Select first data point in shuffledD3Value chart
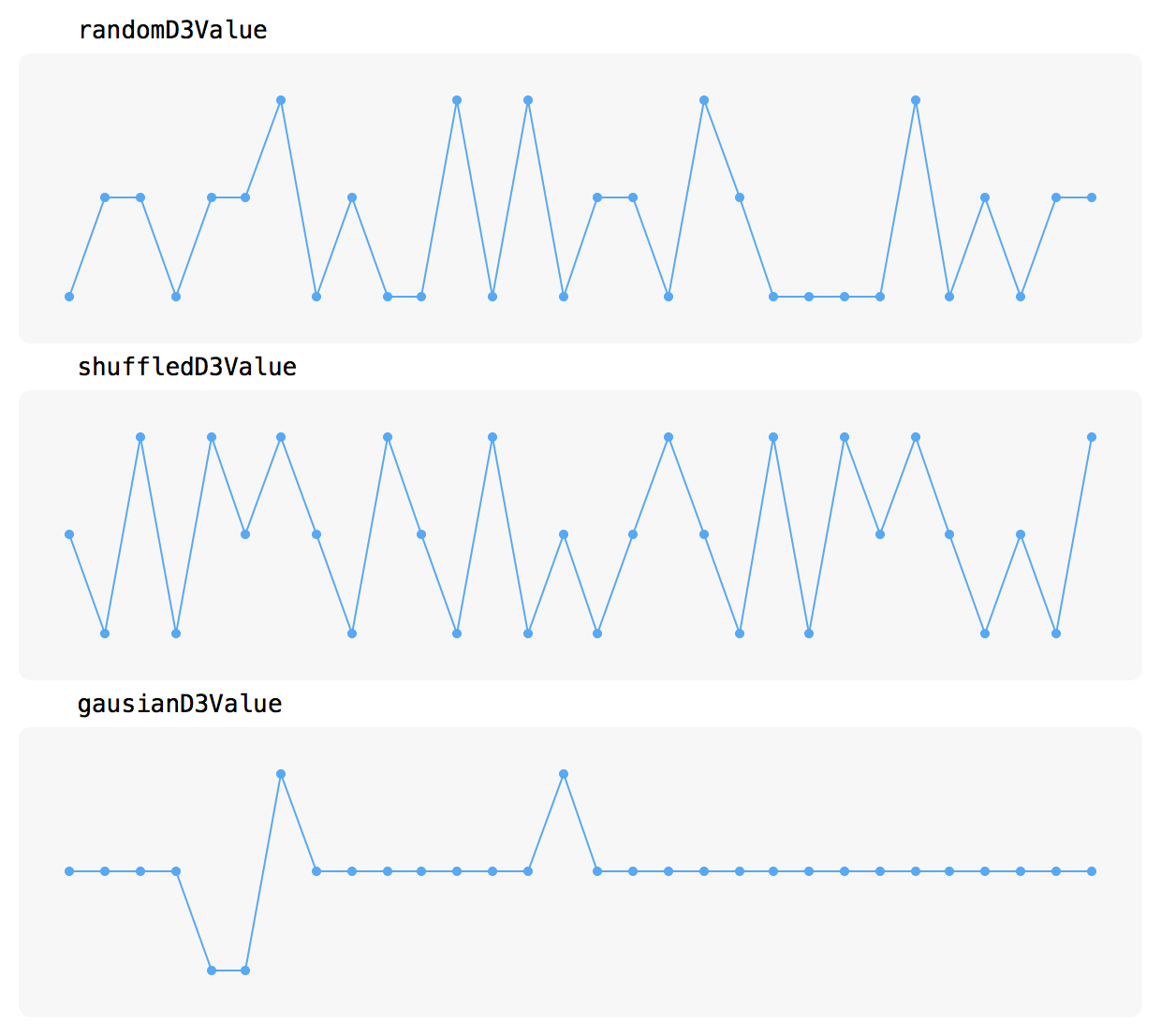Screen dimensions: 1161x1036 coord(69,534)
